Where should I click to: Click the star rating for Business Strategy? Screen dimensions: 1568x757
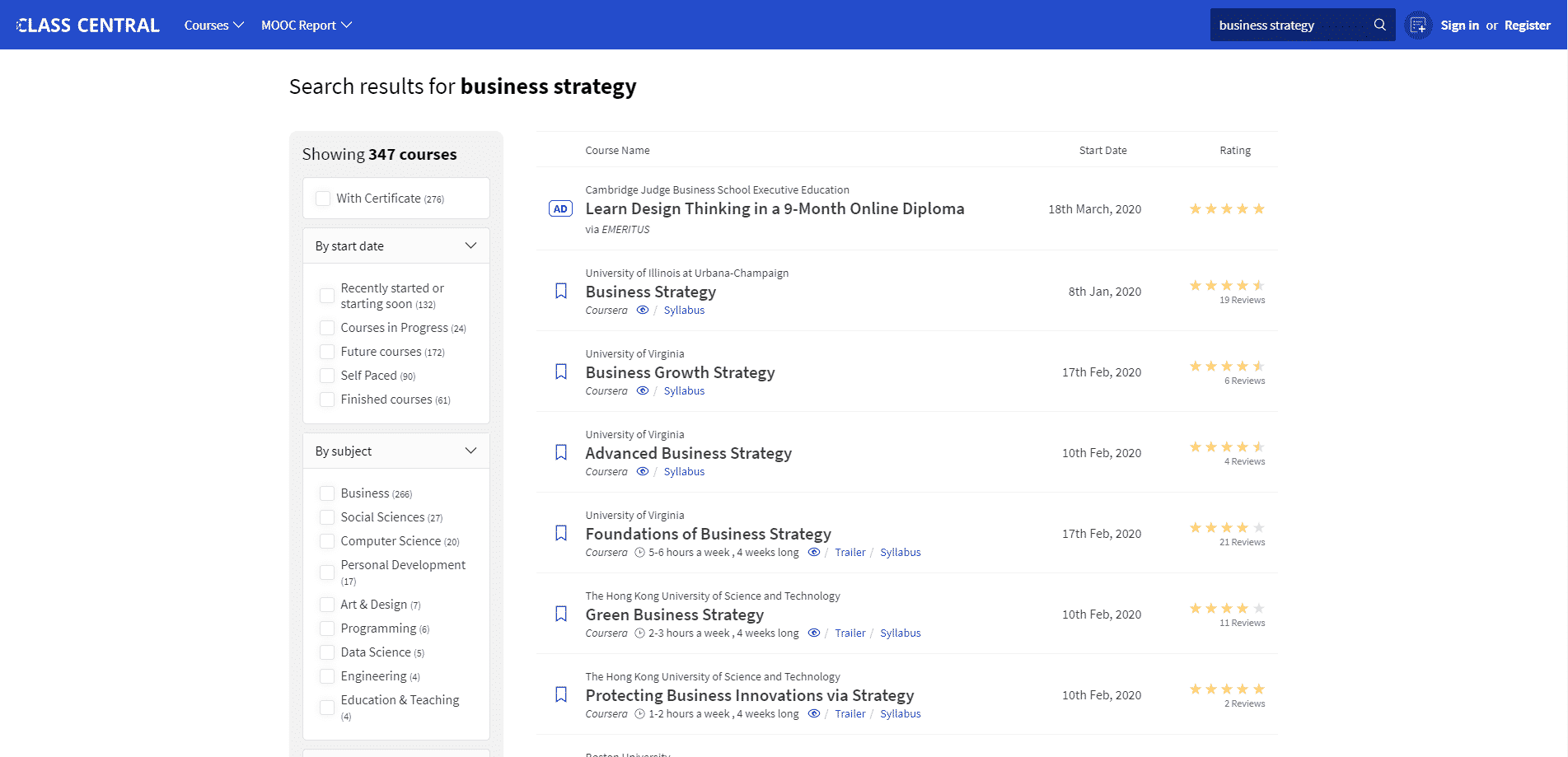pyautogui.click(x=1227, y=286)
